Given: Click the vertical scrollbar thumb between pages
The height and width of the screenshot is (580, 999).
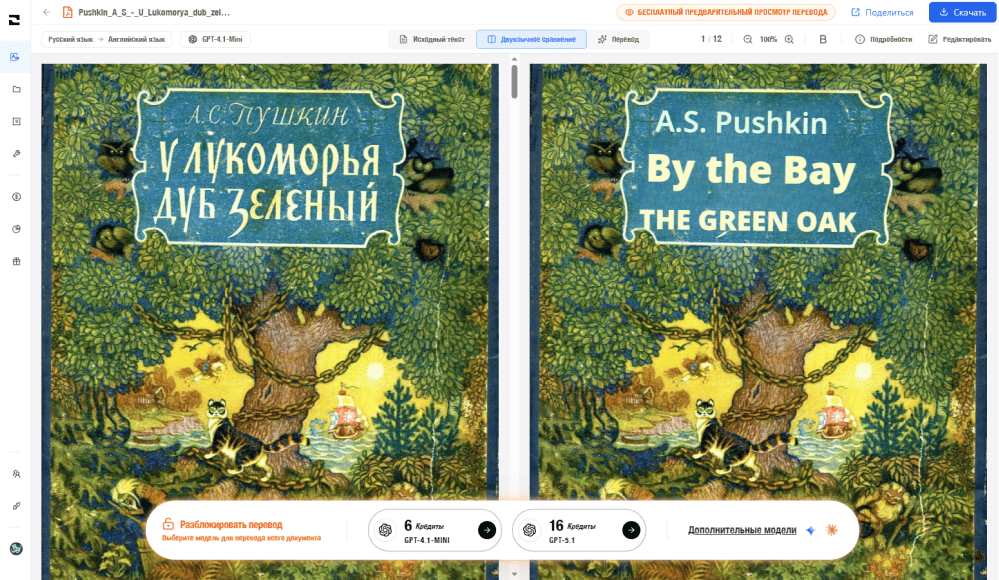Looking at the screenshot, I should pos(514,82).
